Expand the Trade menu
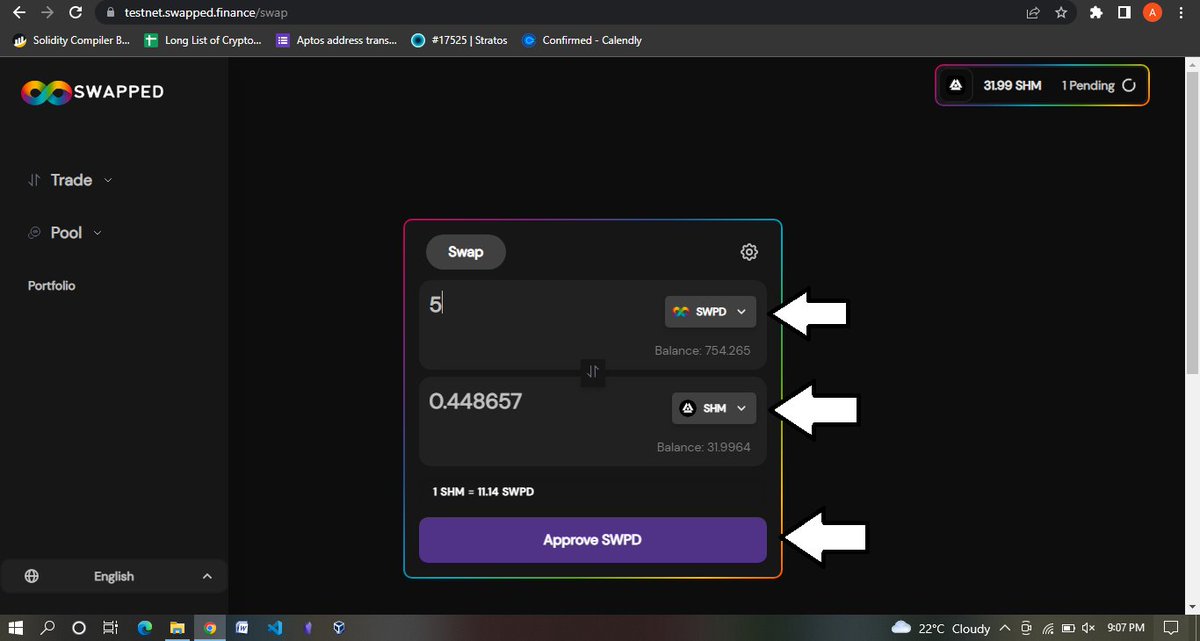Viewport: 1200px width, 641px height. (x=70, y=180)
